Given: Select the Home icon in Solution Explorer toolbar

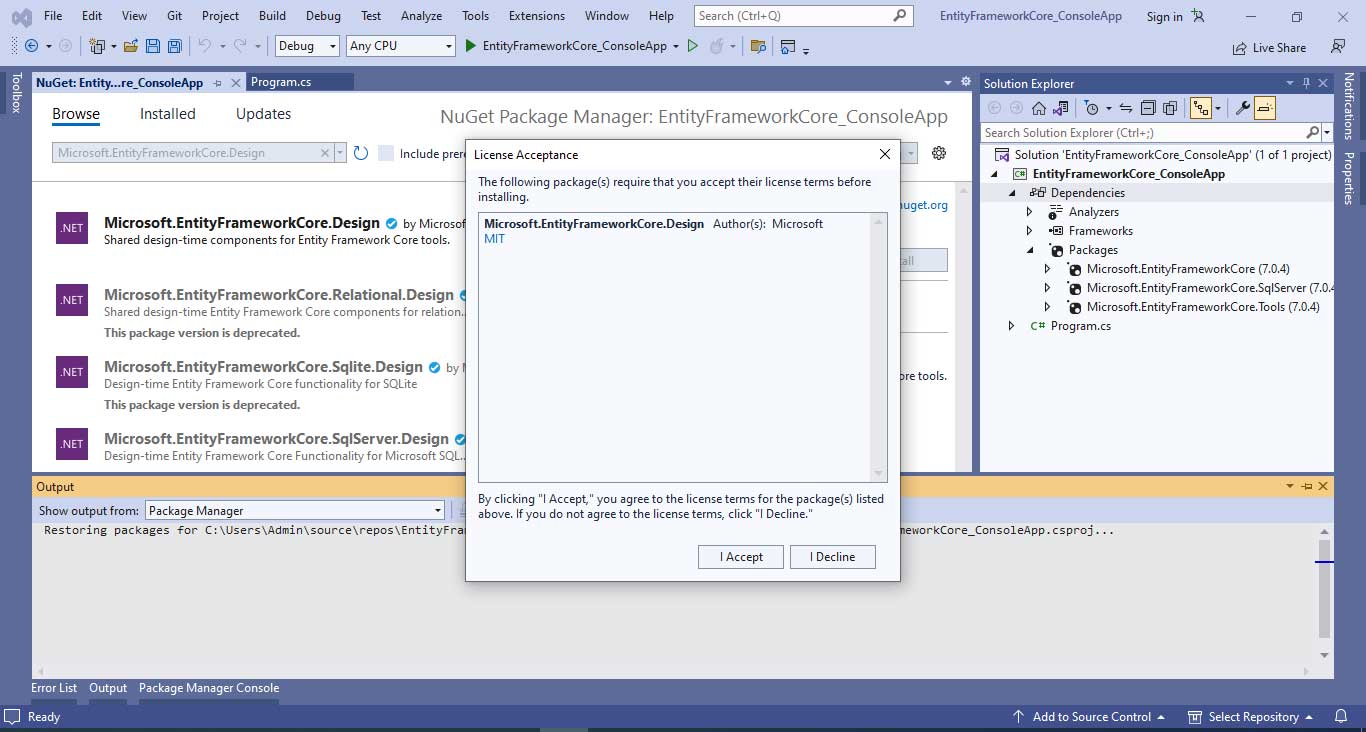Looking at the screenshot, I should point(1040,107).
